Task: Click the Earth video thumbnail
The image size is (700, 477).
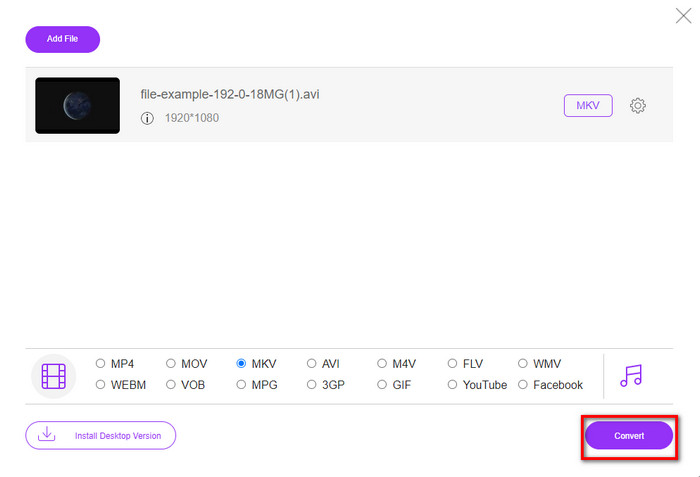Action: pyautogui.click(x=77, y=106)
